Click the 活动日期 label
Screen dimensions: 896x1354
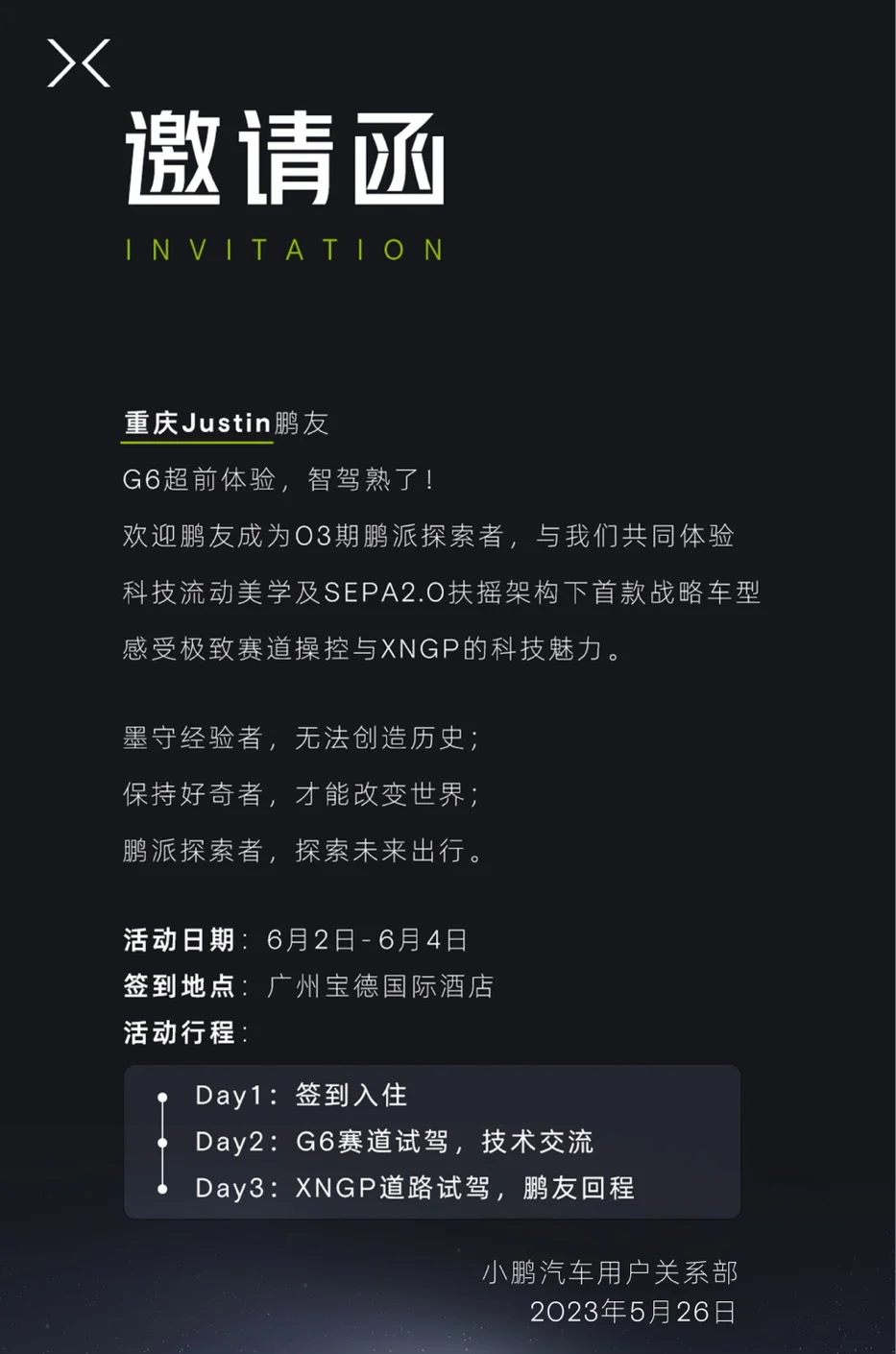pyautogui.click(x=180, y=940)
